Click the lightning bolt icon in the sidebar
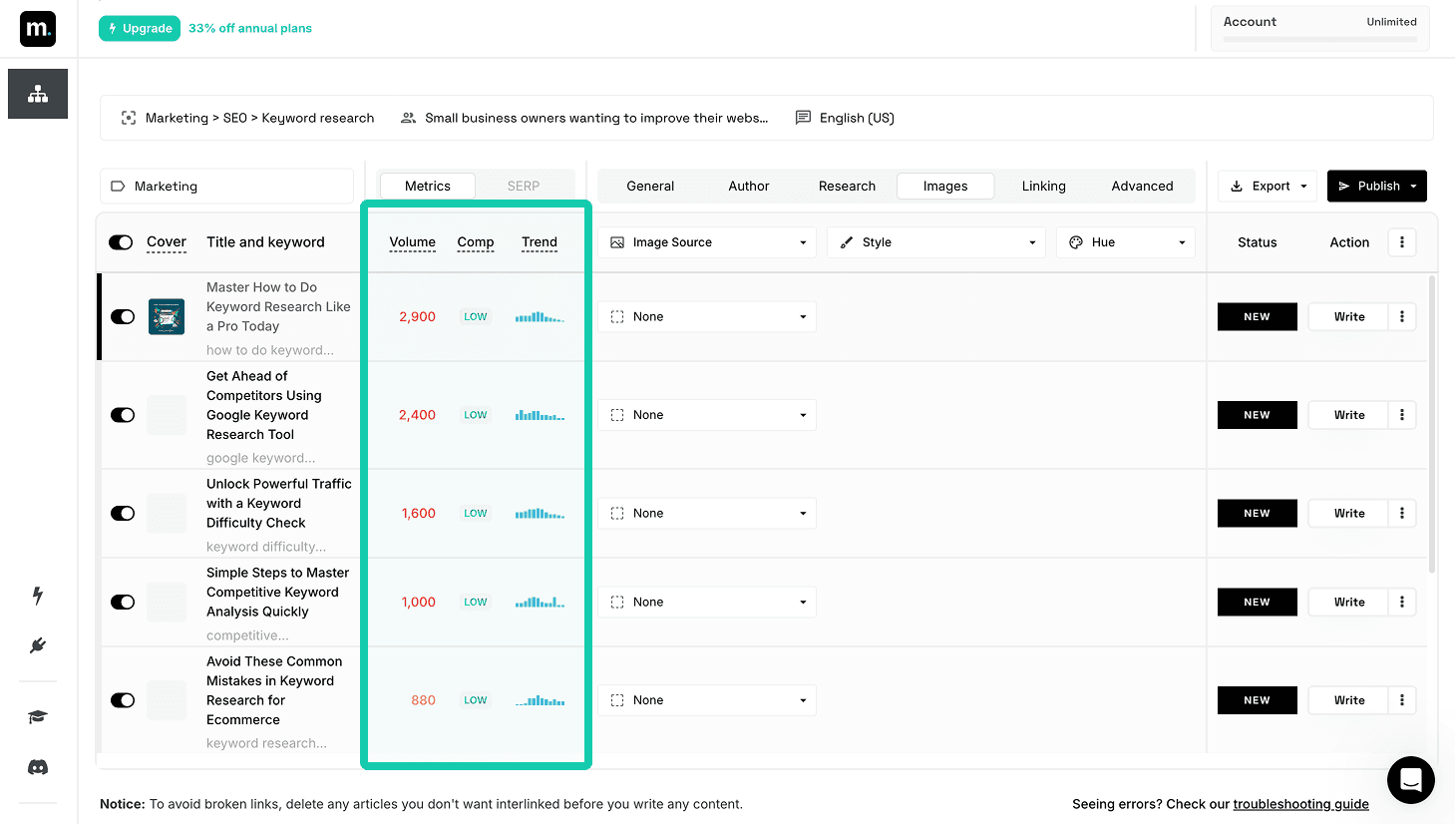The image size is (1456, 828). (x=37, y=596)
